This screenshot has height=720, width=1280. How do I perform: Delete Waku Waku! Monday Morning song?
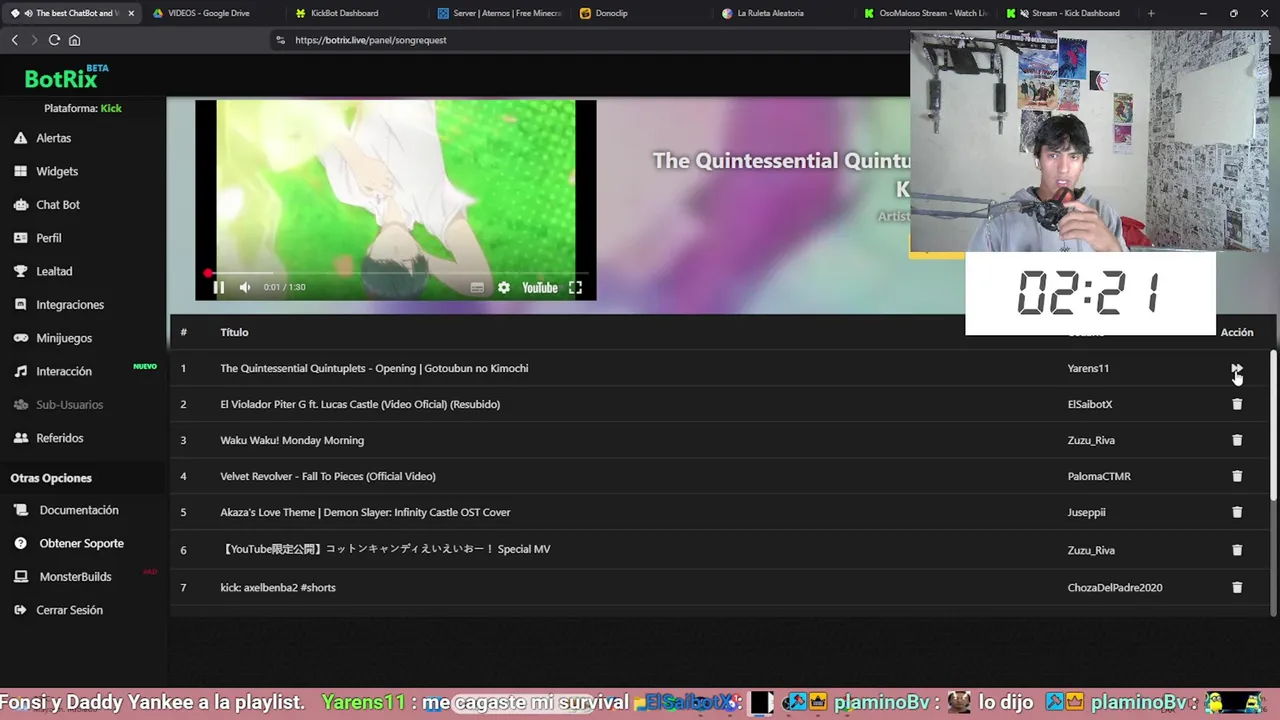(x=1237, y=440)
